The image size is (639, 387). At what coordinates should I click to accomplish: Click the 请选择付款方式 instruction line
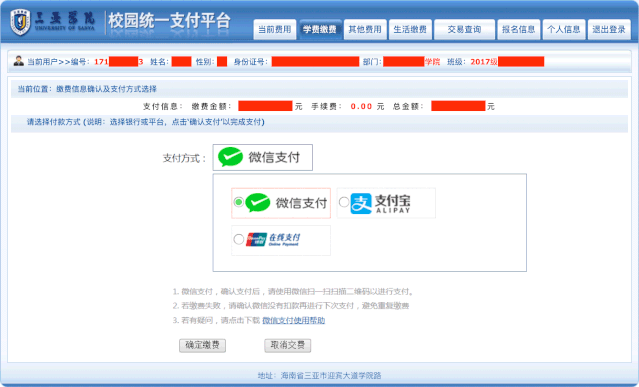coord(145,122)
